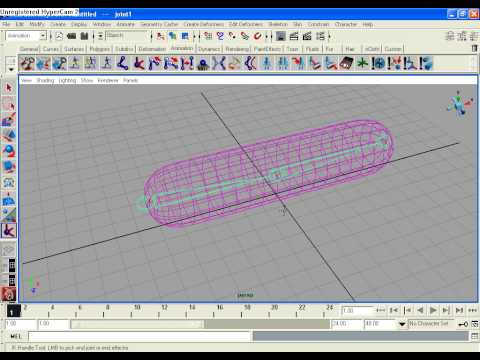480x360 pixels.
Task: Click the playback end field 24.00
Action: (x=346, y=324)
